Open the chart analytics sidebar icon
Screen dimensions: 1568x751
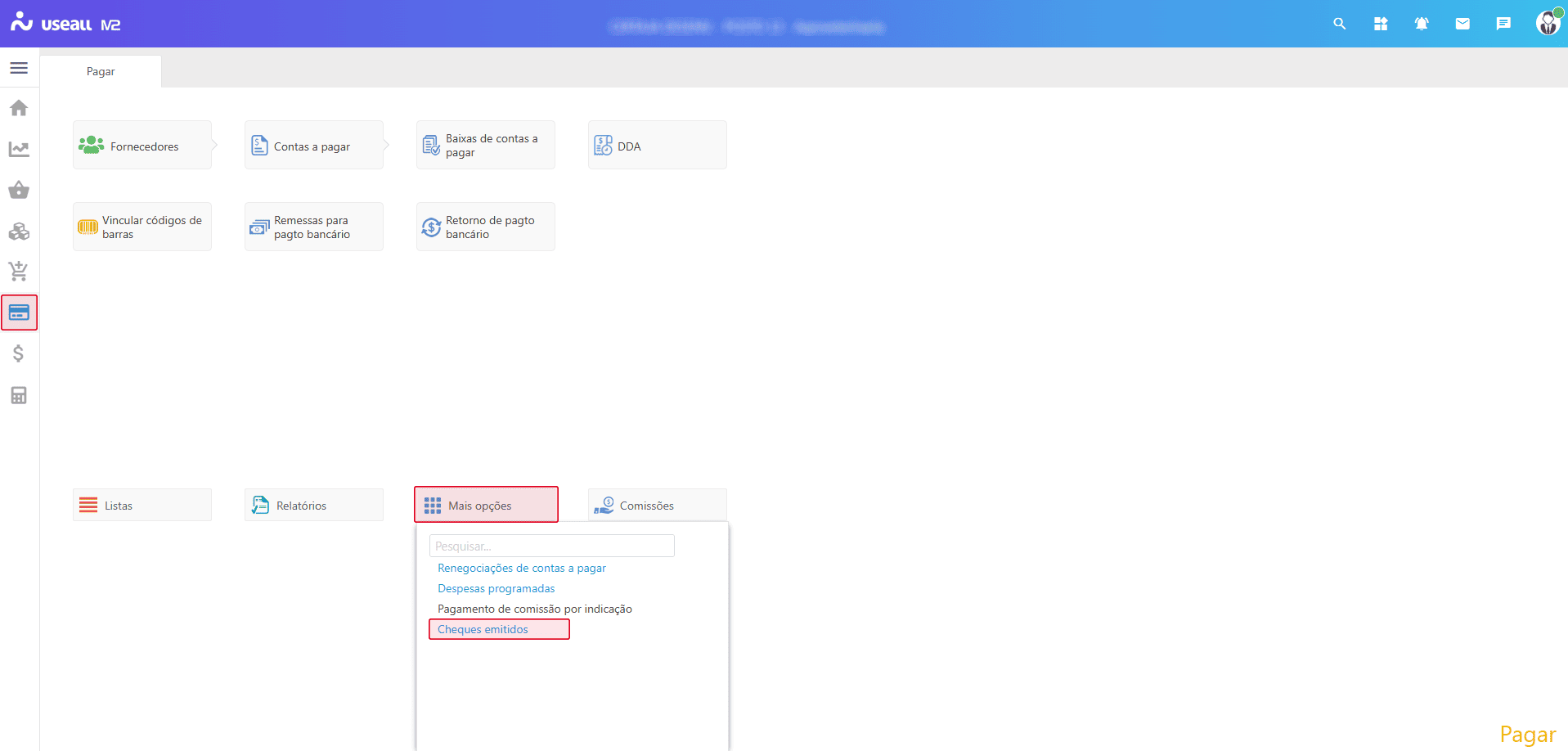tap(19, 149)
